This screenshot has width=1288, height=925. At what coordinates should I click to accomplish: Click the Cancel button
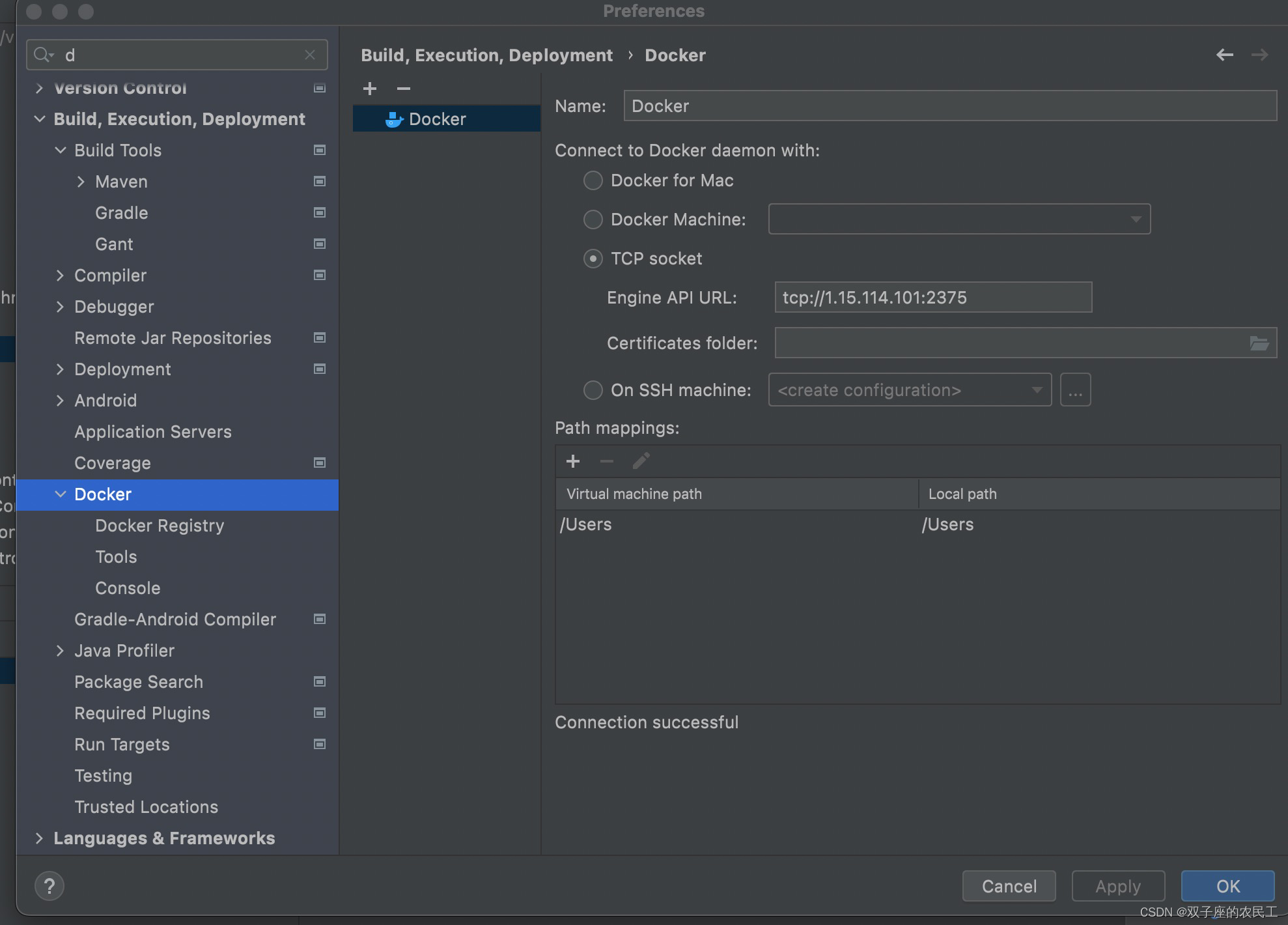pyautogui.click(x=1009, y=886)
